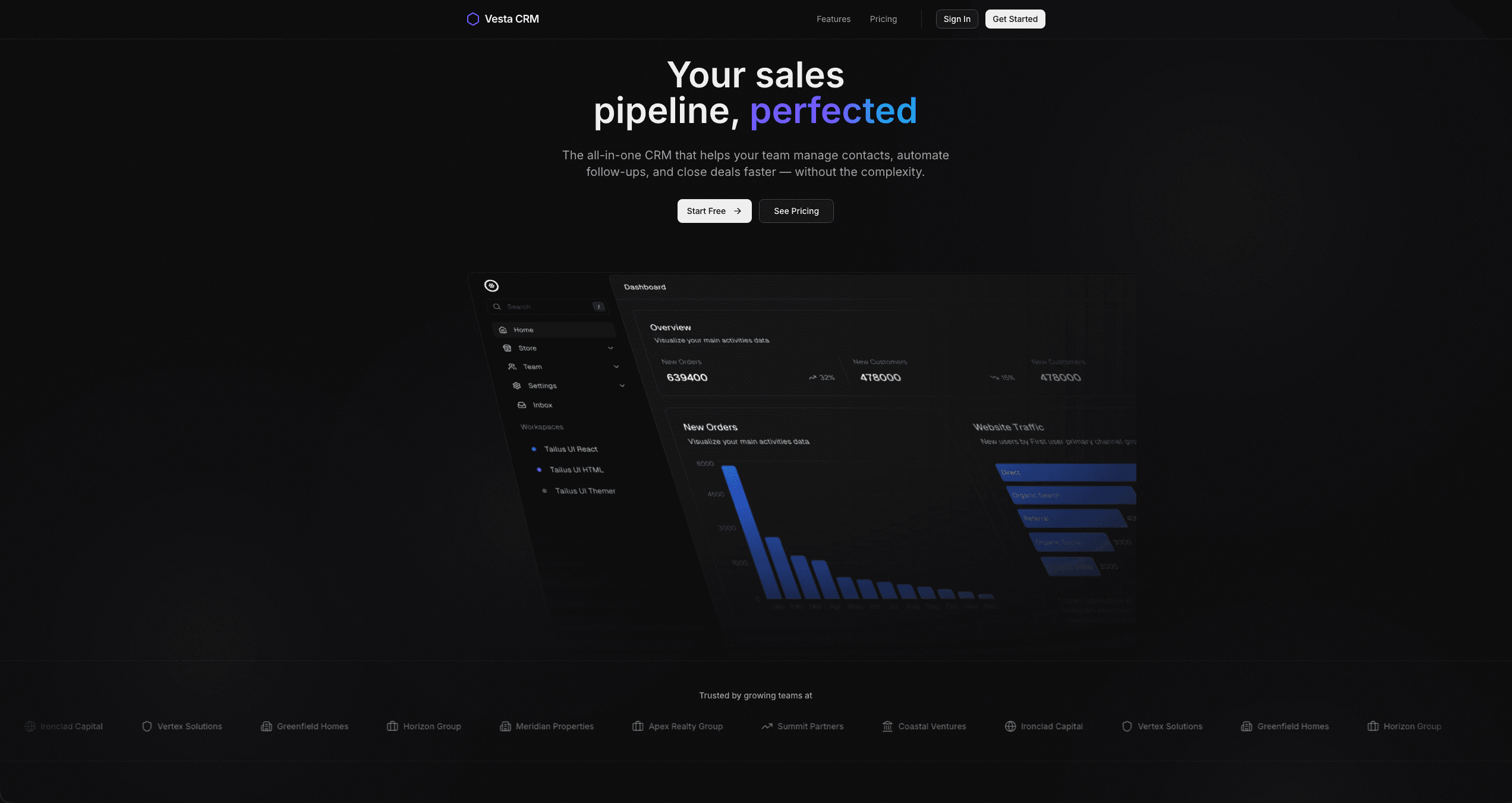Open the Pricing nav link
The image size is (1512, 803).
coord(883,19)
